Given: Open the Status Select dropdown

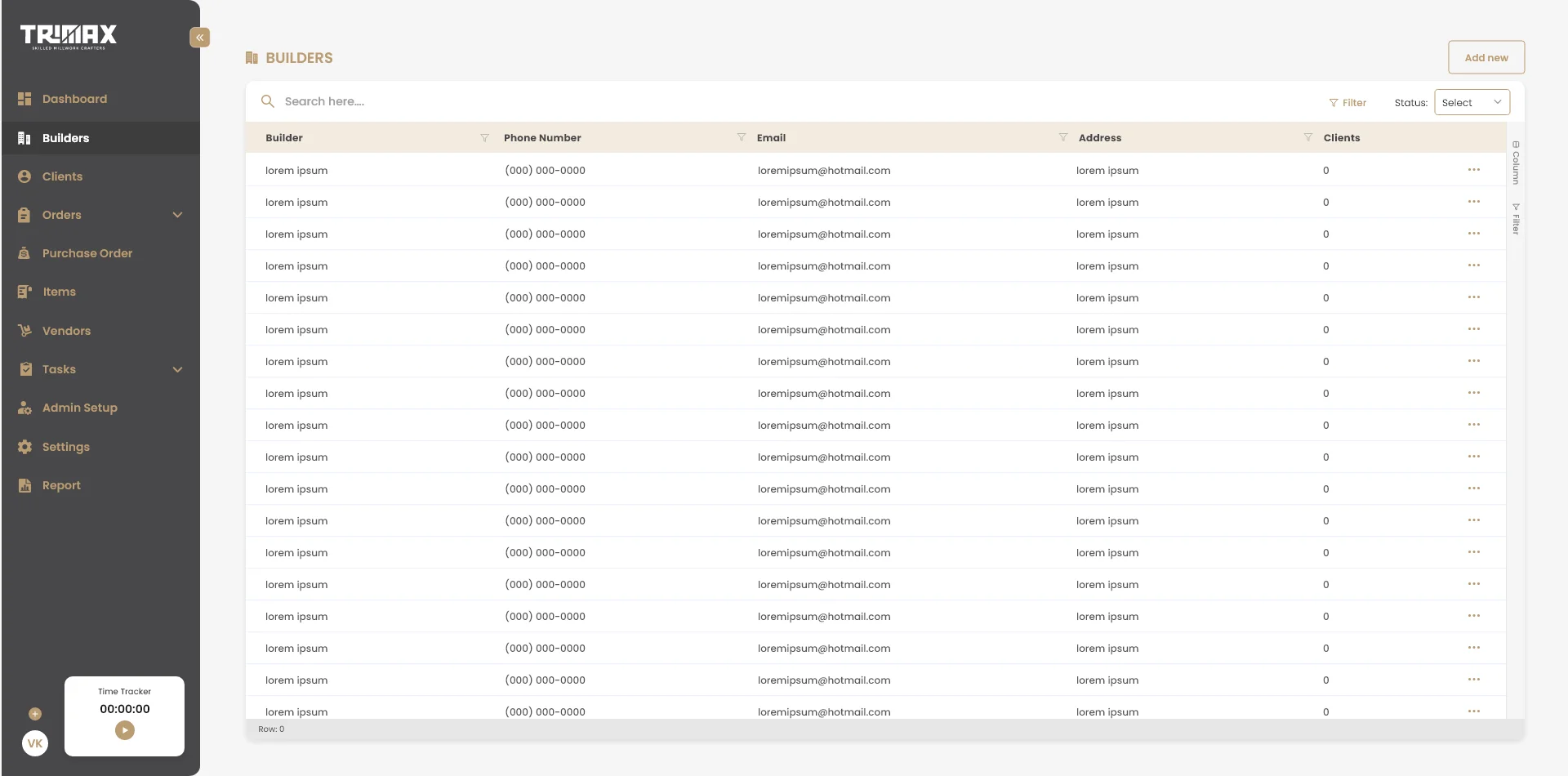Looking at the screenshot, I should [x=1472, y=102].
